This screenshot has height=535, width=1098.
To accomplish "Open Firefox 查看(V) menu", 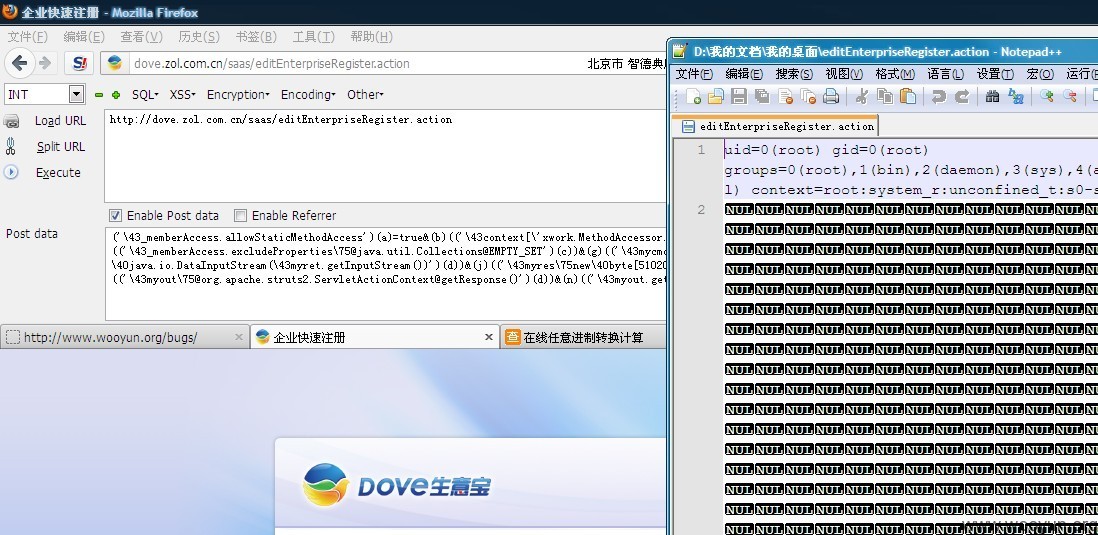I will [x=141, y=36].
